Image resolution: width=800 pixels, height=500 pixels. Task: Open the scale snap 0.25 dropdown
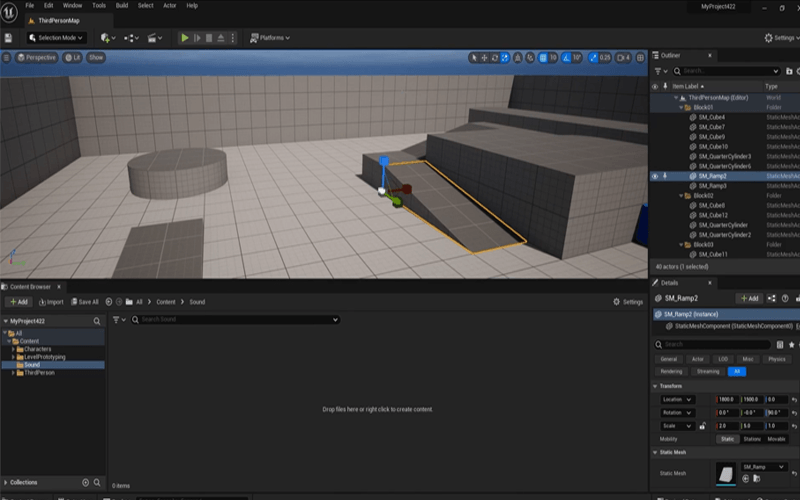click(x=605, y=58)
